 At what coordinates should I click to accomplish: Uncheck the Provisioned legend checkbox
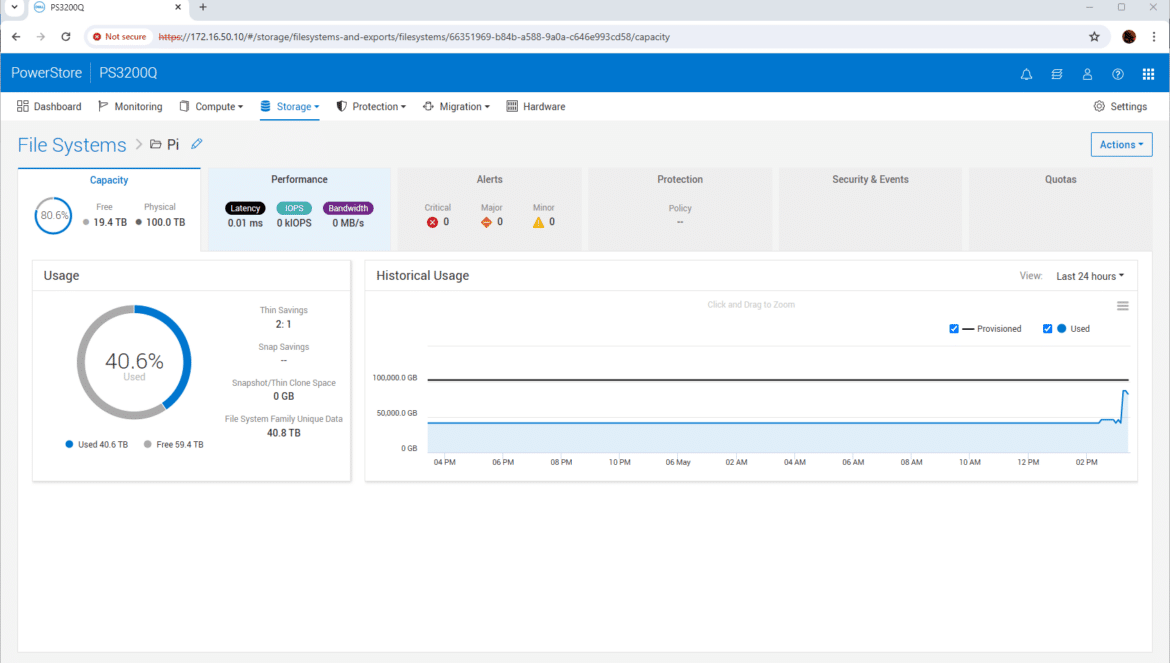(954, 329)
